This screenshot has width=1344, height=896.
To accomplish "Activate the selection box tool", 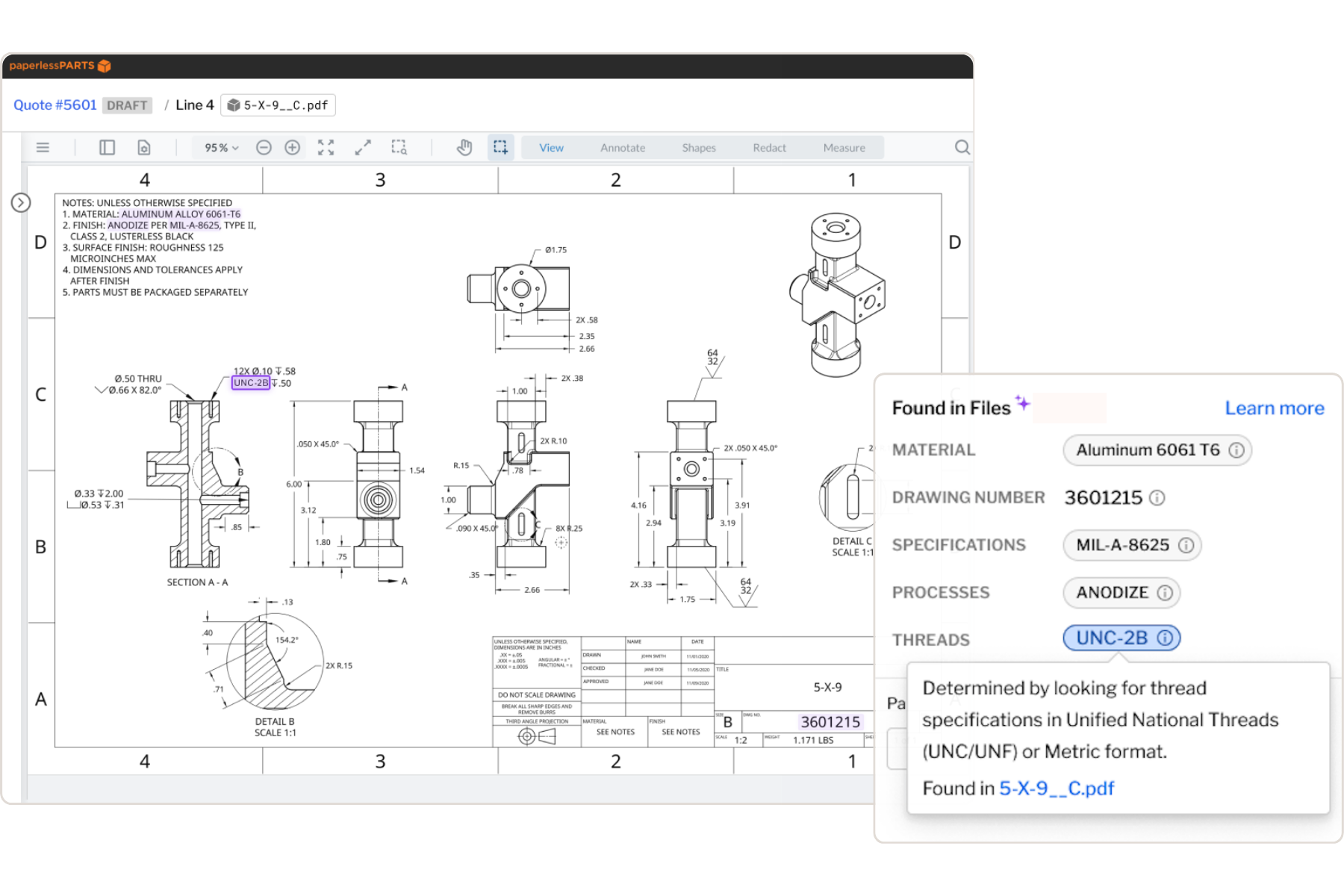I will 500,148.
